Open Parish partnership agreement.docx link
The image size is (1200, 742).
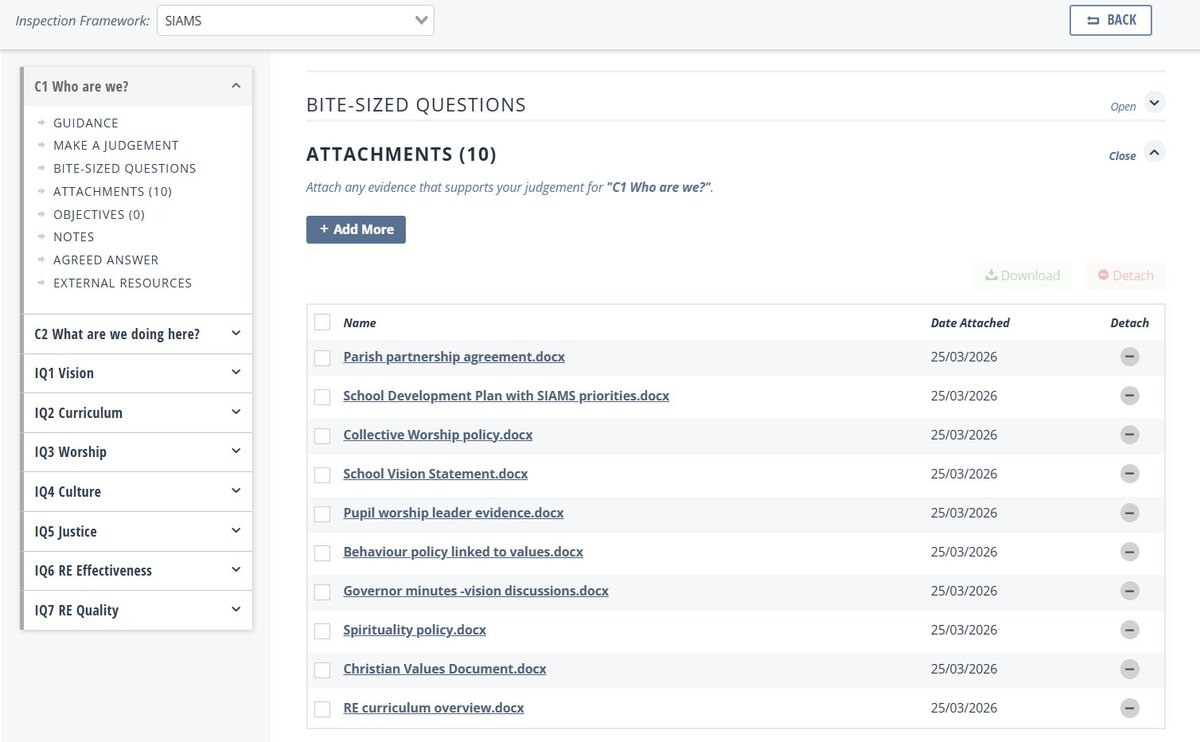(x=454, y=357)
